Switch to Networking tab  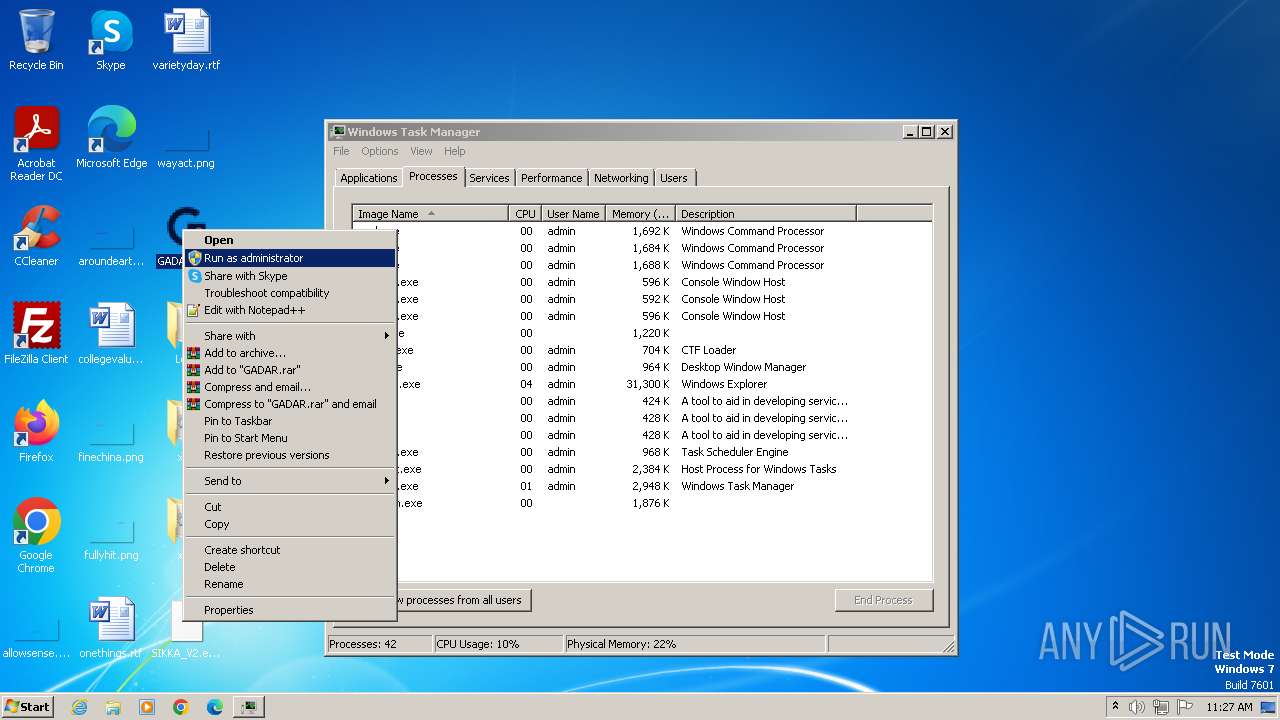click(621, 178)
